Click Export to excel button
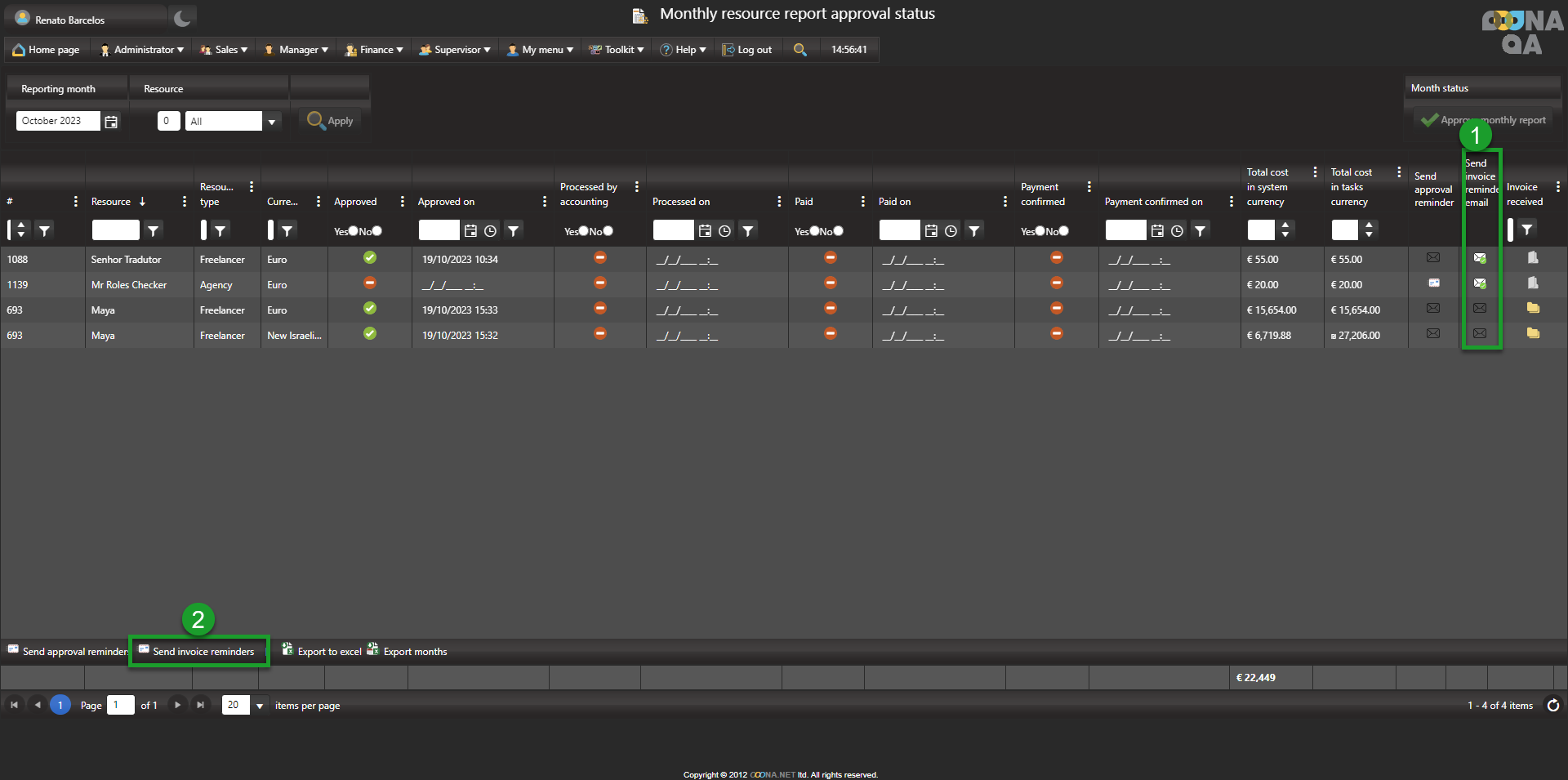The width and height of the screenshot is (1568, 780). 322,651
